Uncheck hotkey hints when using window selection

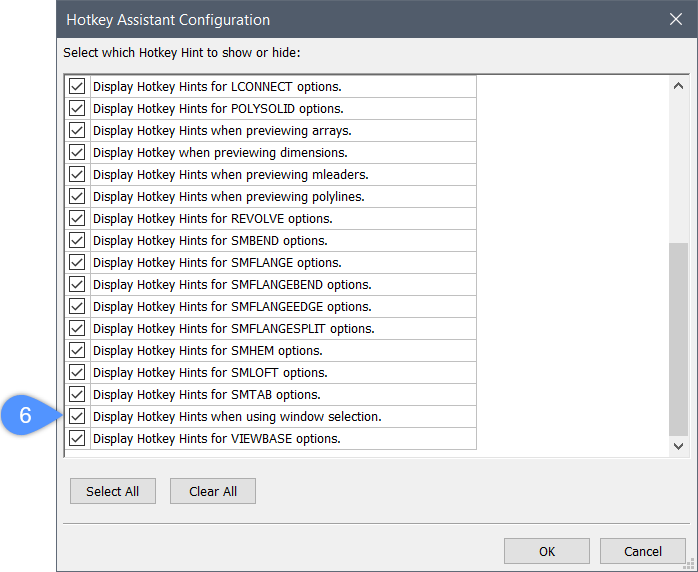click(77, 417)
